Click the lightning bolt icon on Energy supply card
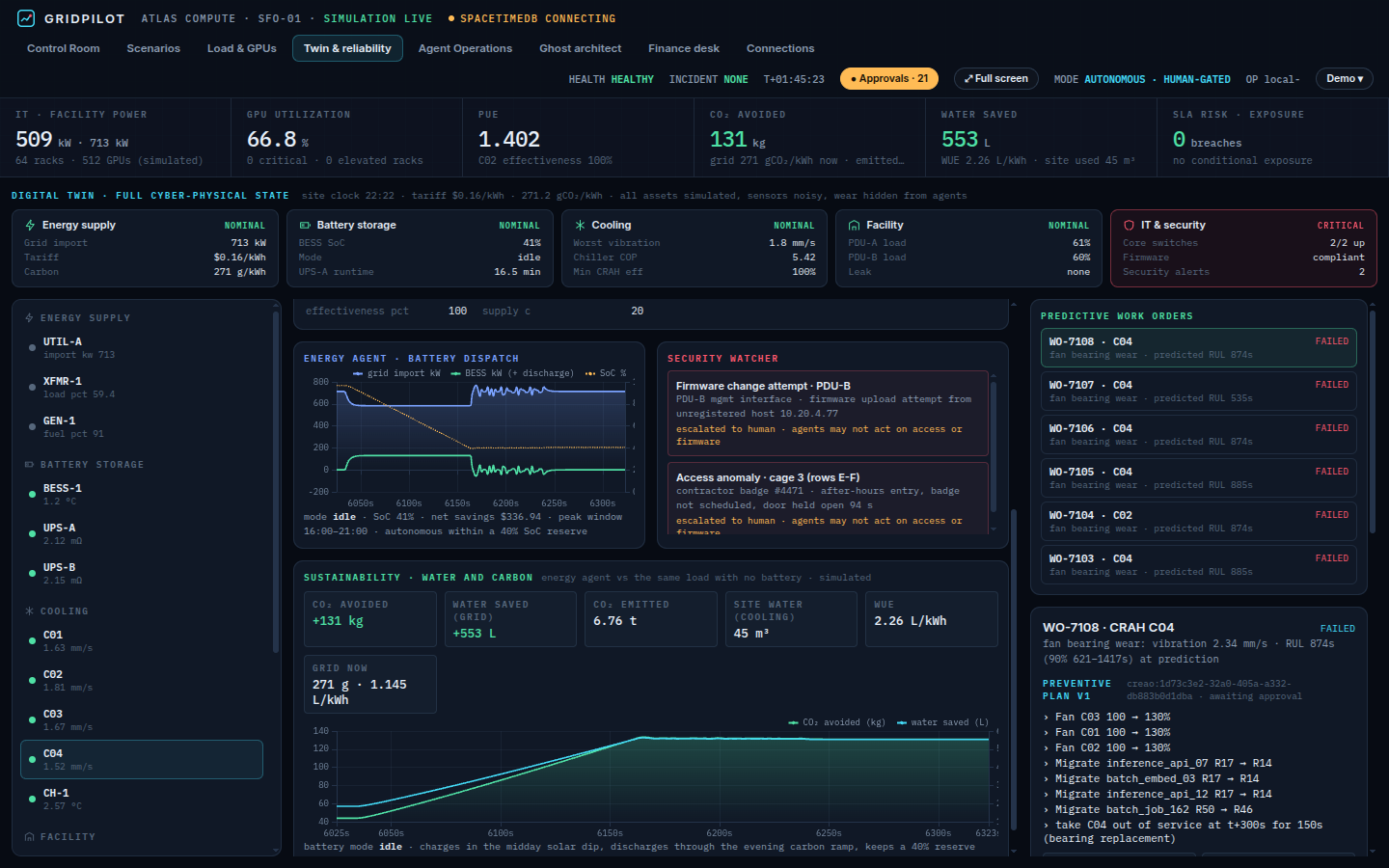Screen dimensions: 1389x868 coord(30,225)
